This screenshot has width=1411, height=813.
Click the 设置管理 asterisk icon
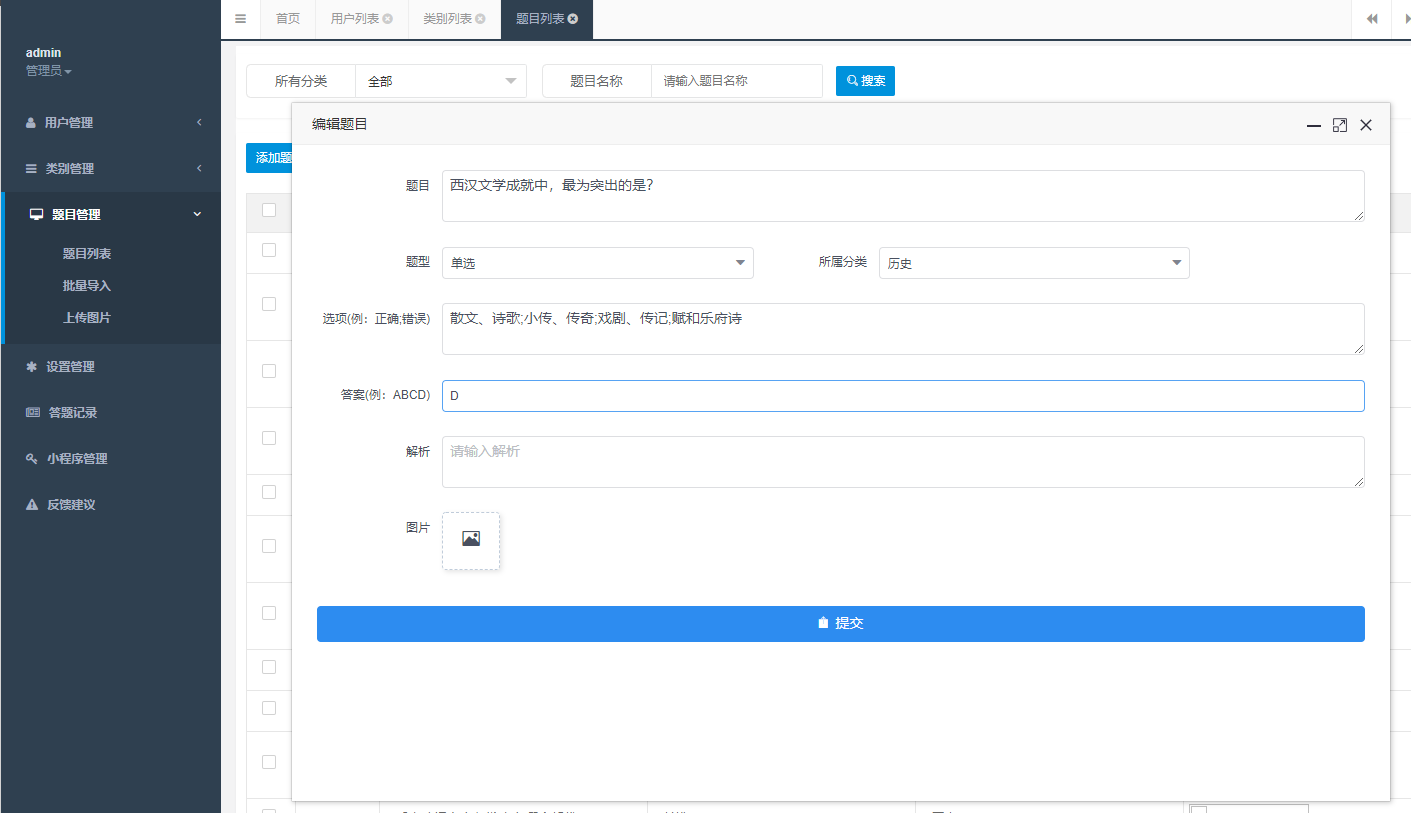31,366
